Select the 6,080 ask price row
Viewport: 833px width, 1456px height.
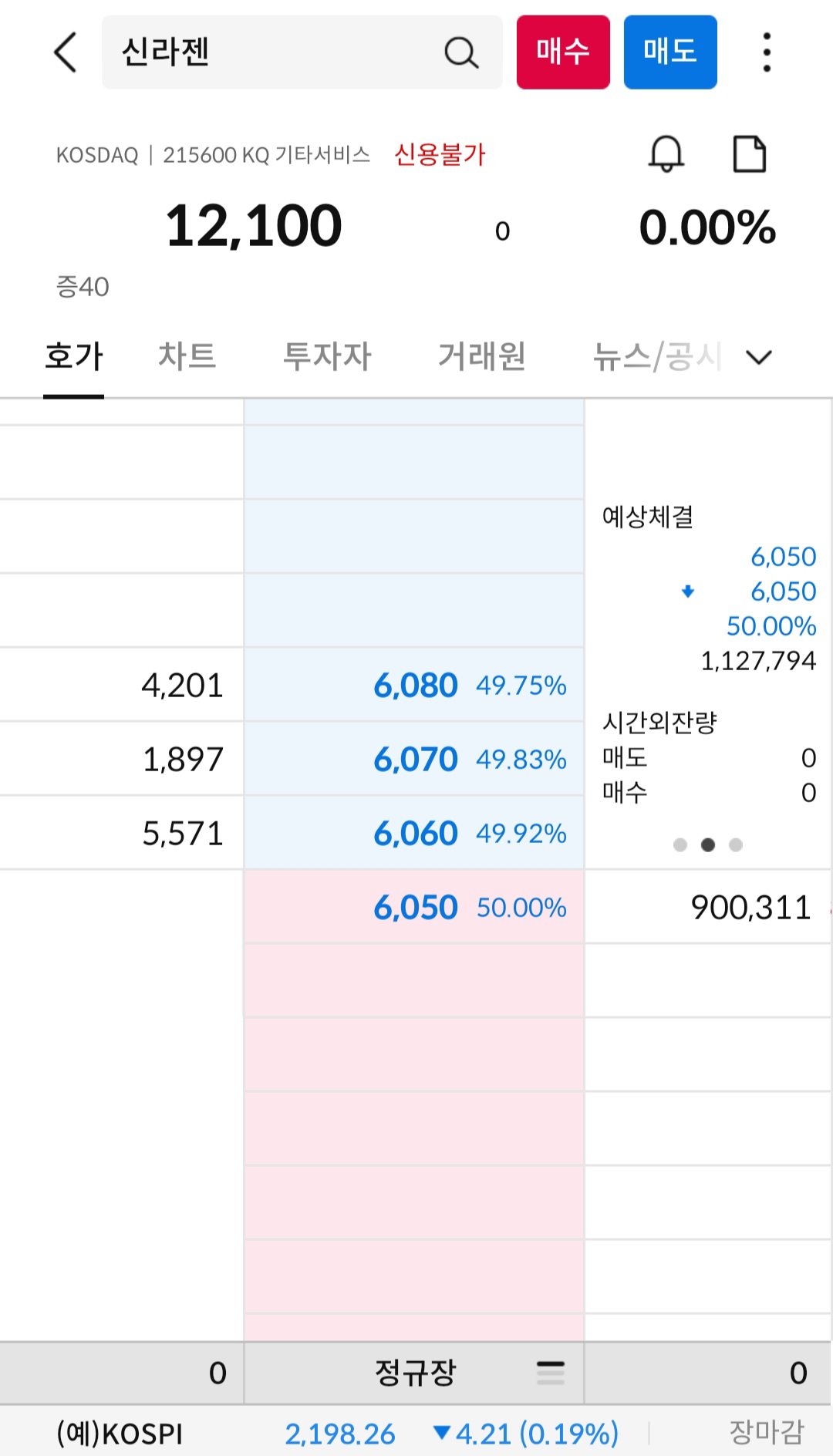tap(414, 685)
